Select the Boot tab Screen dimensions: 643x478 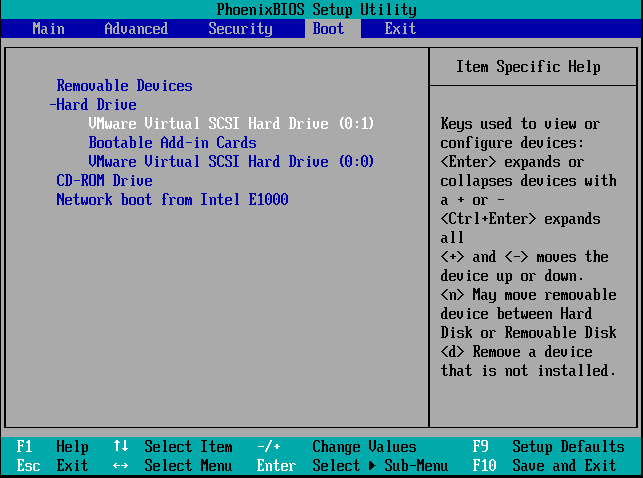click(328, 29)
